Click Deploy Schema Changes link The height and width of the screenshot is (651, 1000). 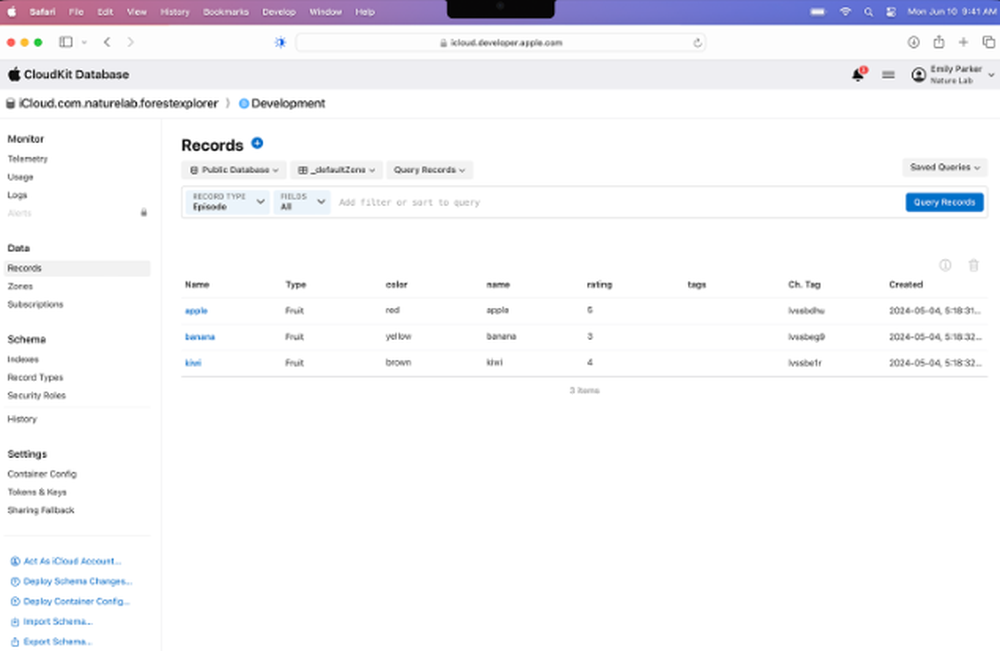pyautogui.click(x=71, y=582)
